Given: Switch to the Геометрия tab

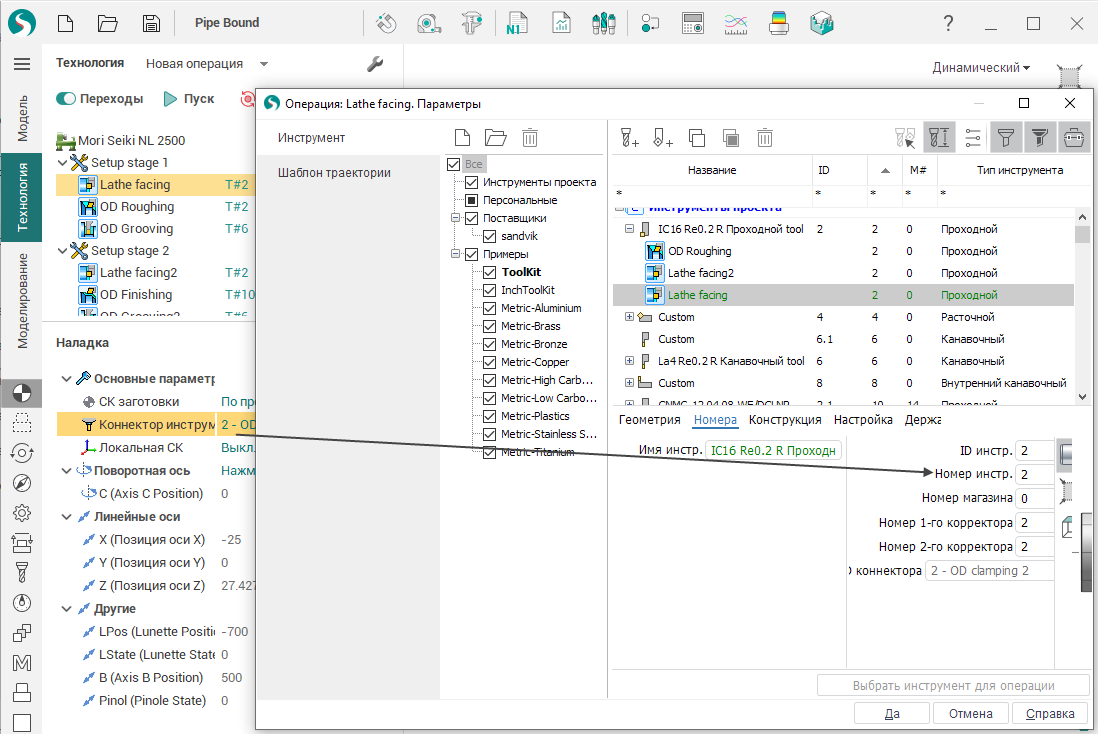Looking at the screenshot, I should click(x=649, y=420).
